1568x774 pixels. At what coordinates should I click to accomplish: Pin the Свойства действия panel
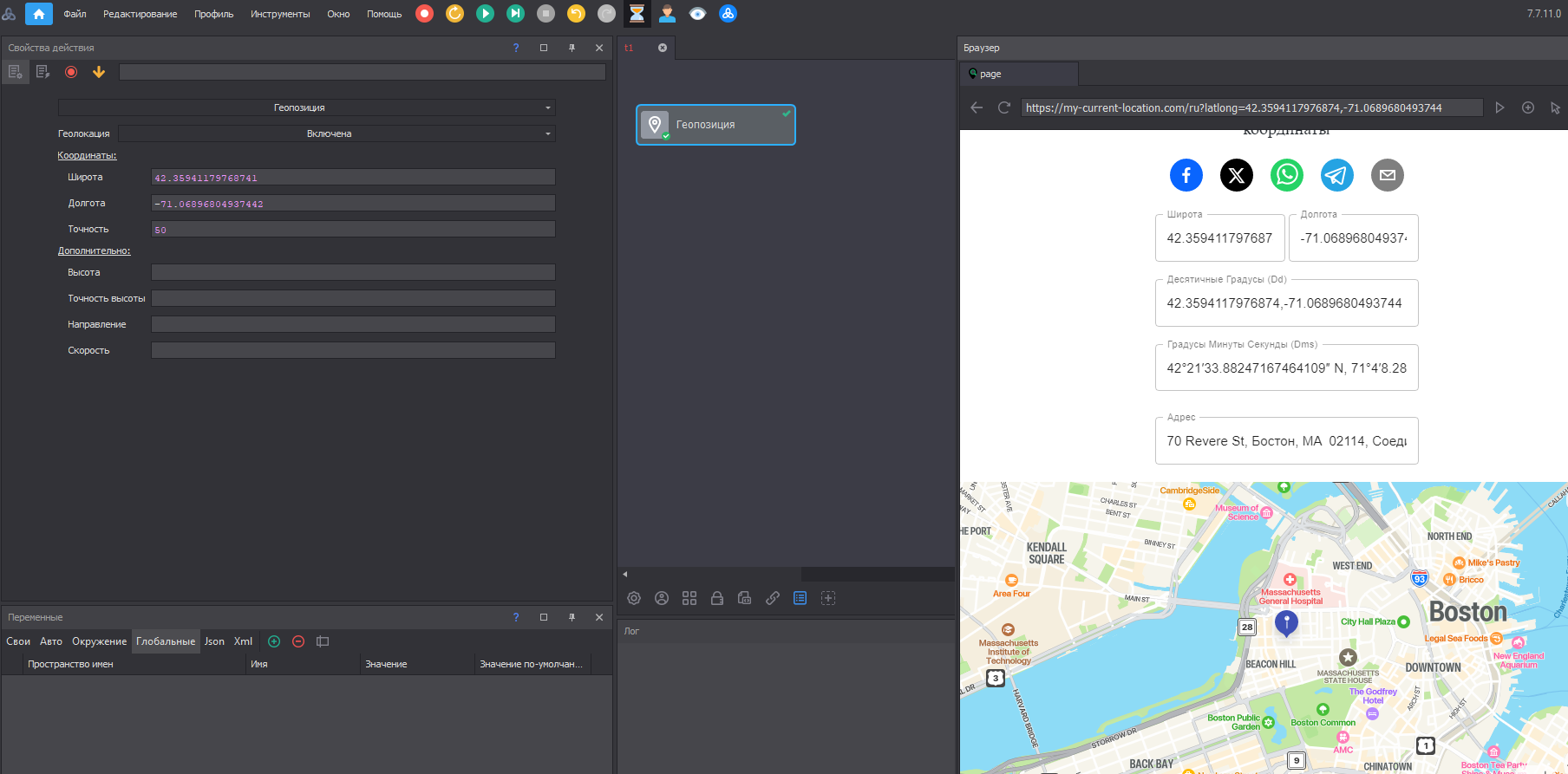(x=572, y=48)
